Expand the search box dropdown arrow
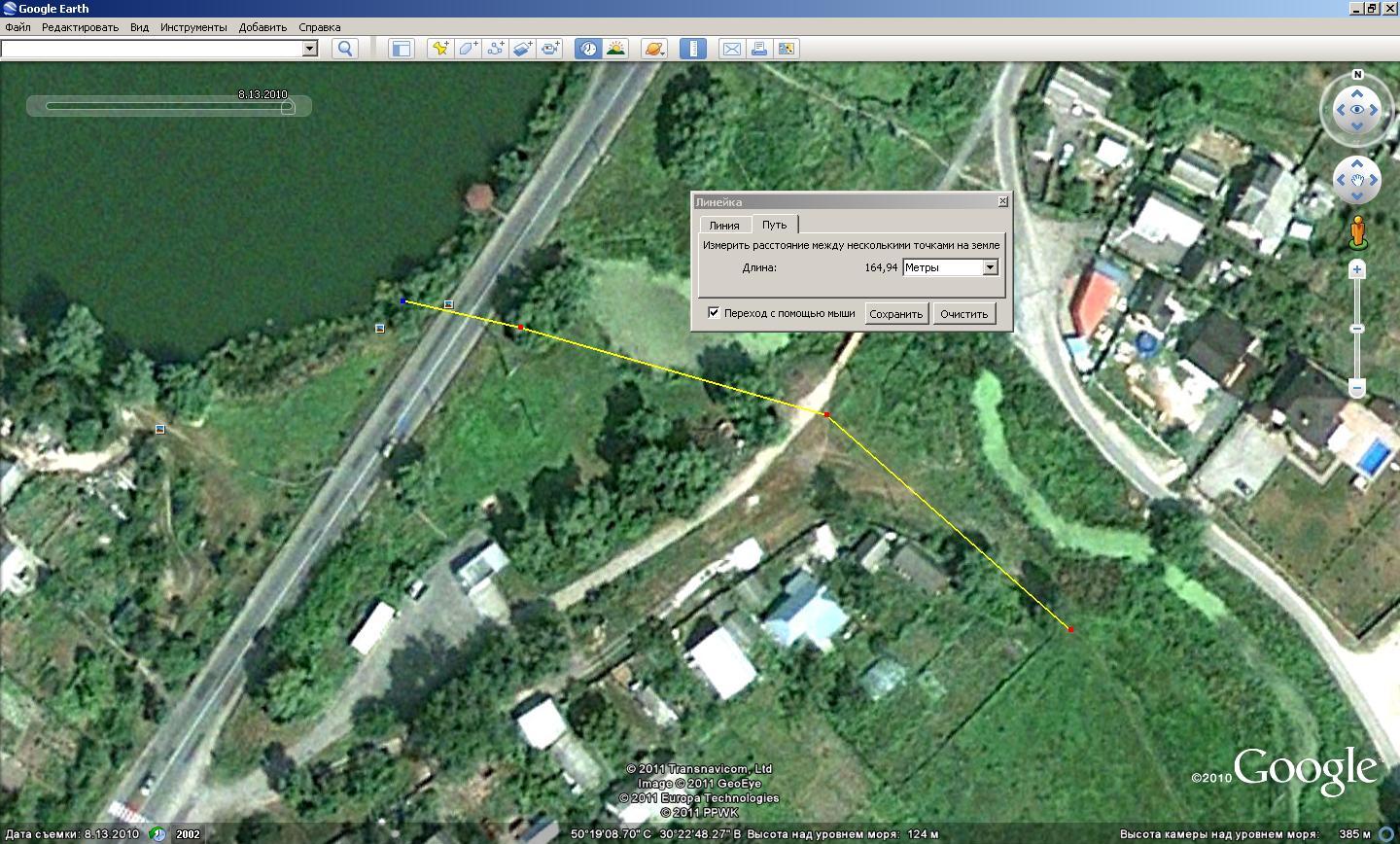This screenshot has width=1400, height=844. tap(310, 49)
